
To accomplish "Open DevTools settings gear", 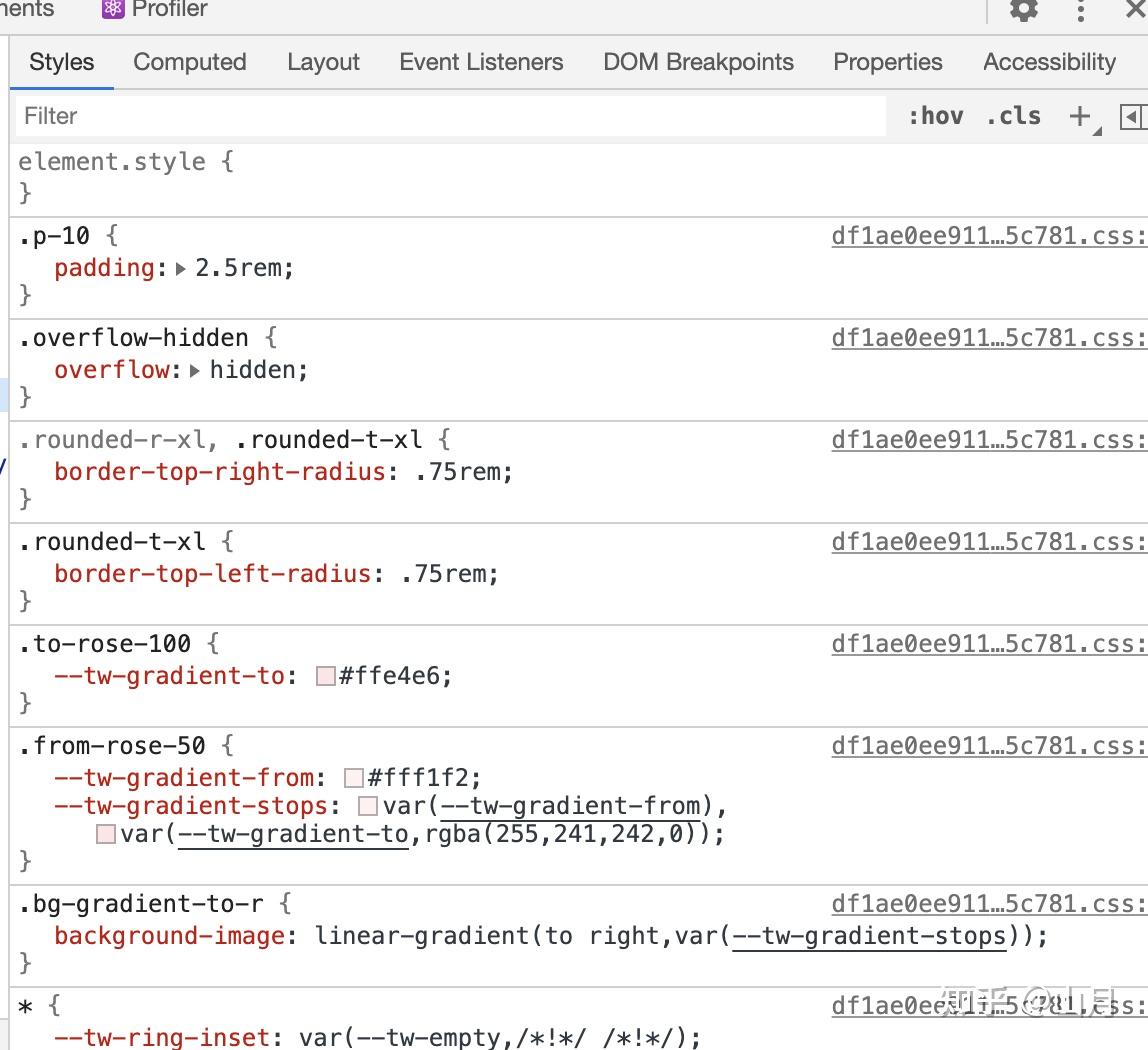I will (x=1024, y=10).
